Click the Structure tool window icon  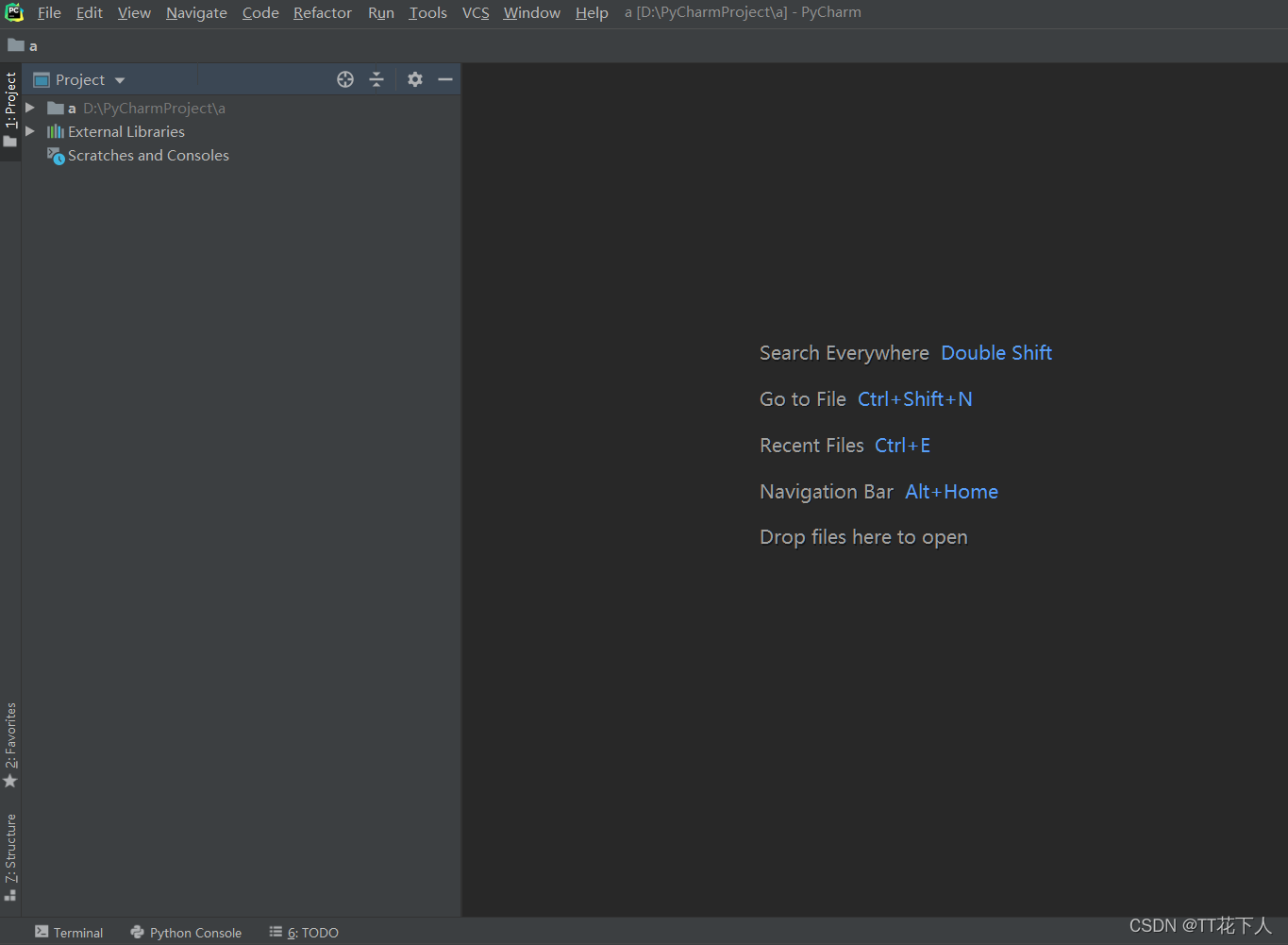click(x=10, y=895)
